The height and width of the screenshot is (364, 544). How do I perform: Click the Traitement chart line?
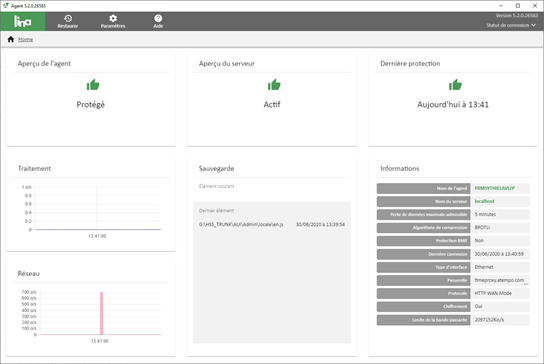pyautogui.click(x=98, y=229)
